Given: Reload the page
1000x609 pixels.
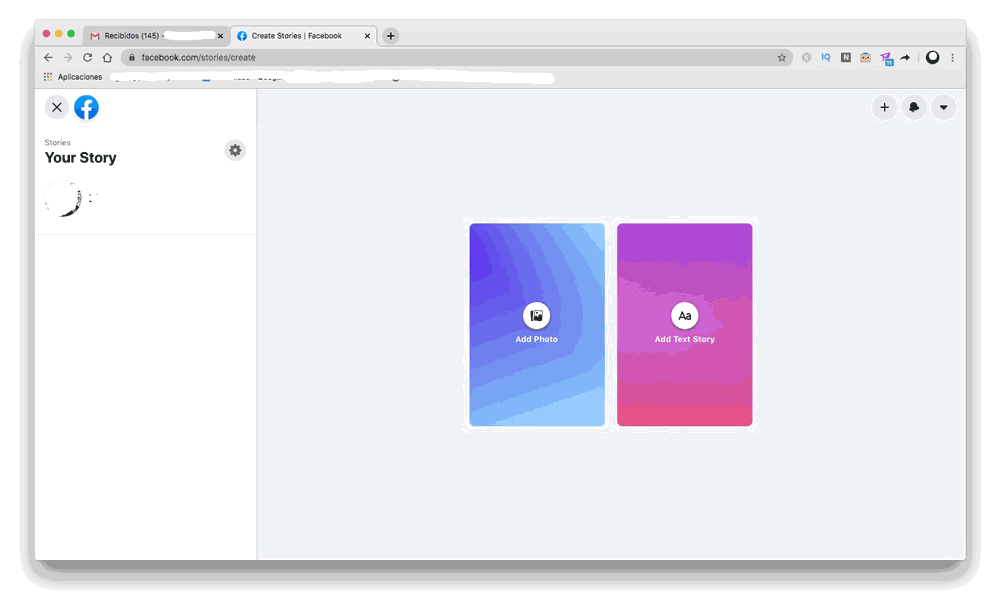Looking at the screenshot, I should point(87,57).
